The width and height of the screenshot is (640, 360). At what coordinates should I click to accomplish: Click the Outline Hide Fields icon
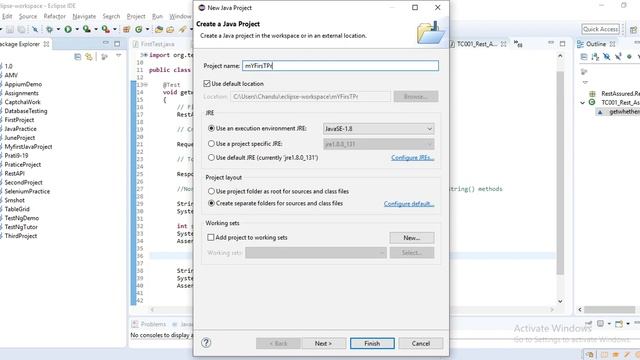pyautogui.click(x=607, y=57)
